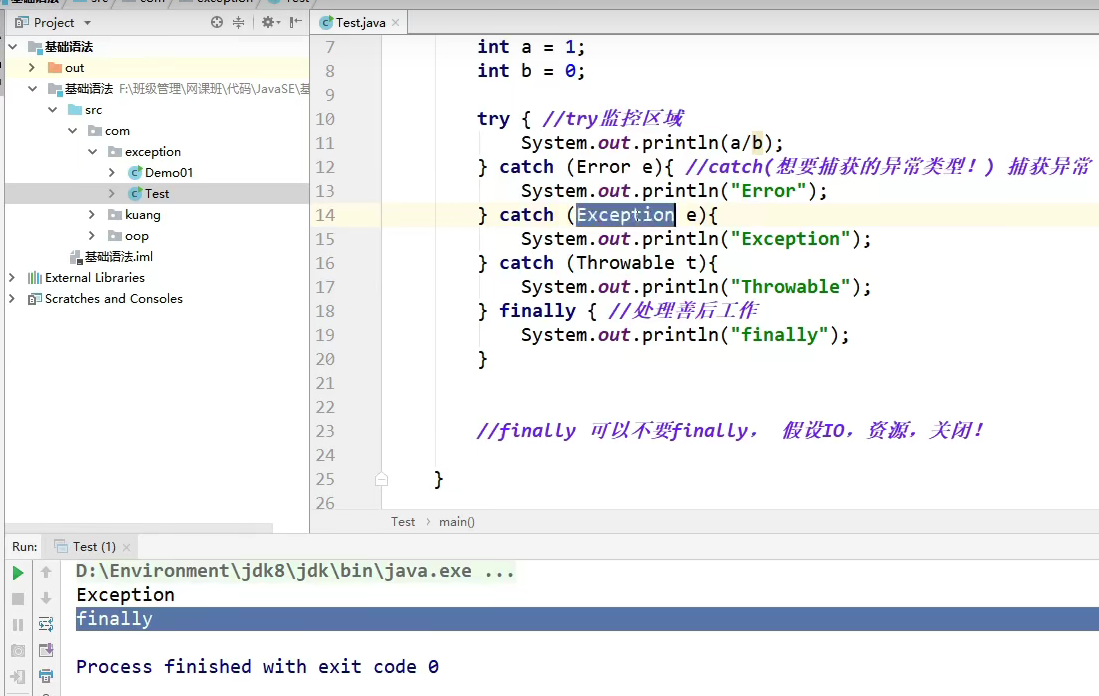Click the selected Exception word on line 14
1099x696 pixels.
pos(625,215)
